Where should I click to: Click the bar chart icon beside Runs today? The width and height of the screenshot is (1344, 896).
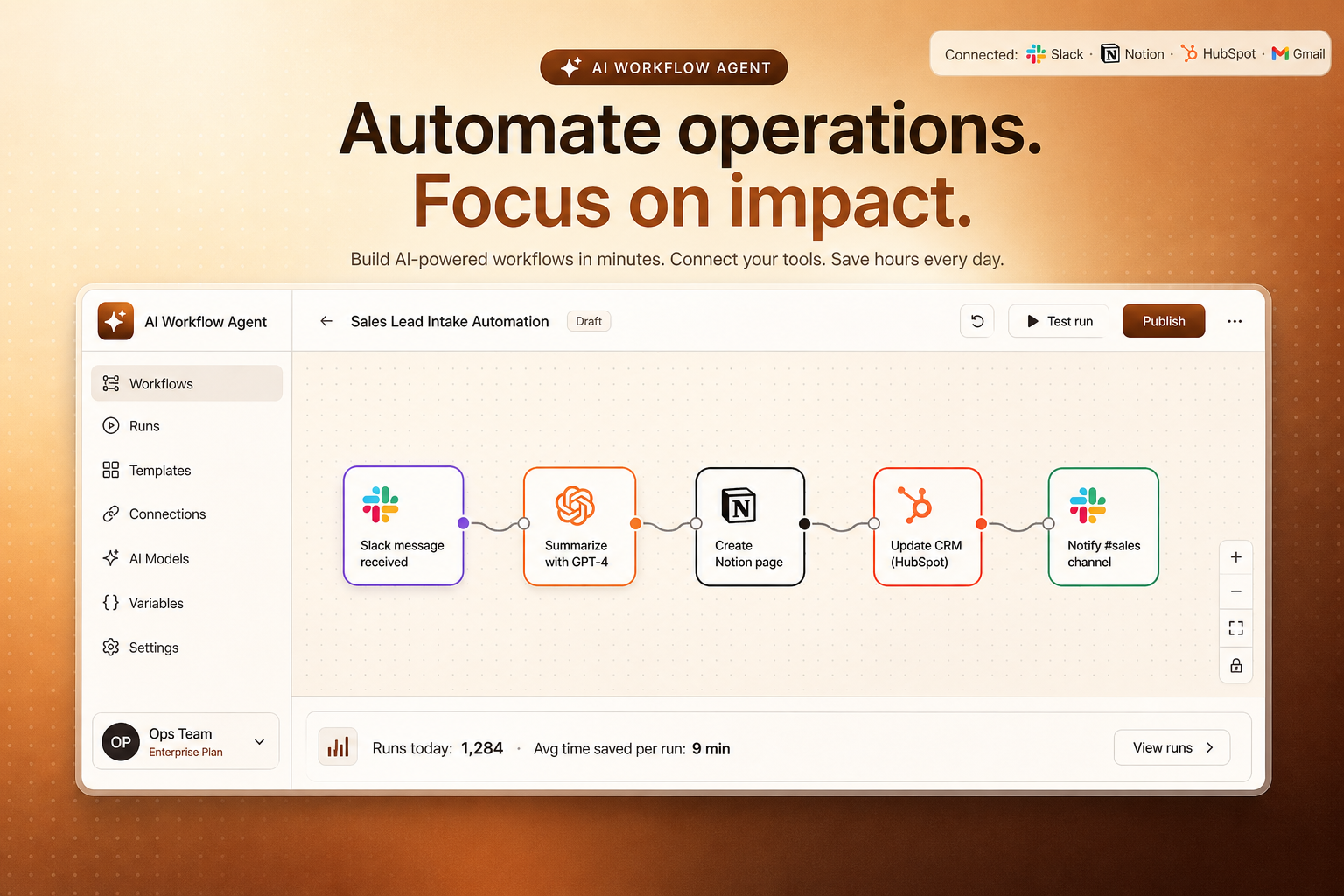tap(338, 747)
